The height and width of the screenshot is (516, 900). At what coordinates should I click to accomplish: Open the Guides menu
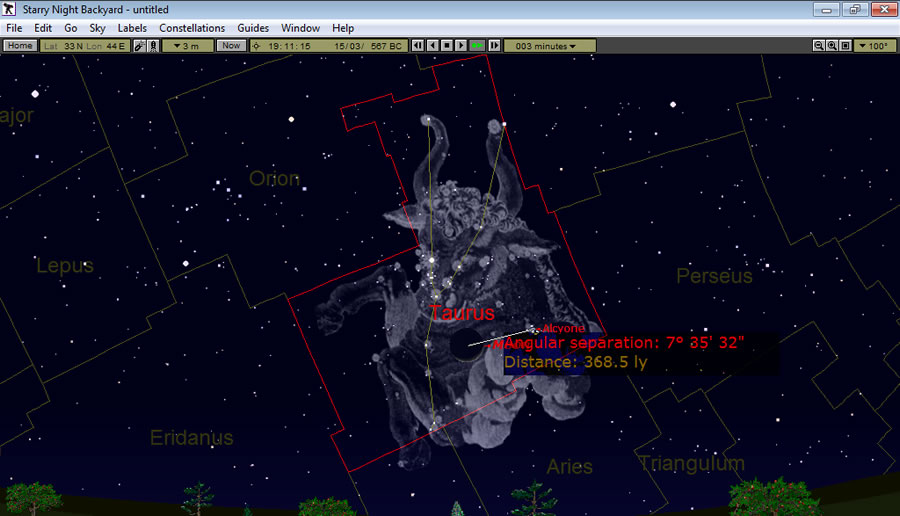[x=253, y=28]
